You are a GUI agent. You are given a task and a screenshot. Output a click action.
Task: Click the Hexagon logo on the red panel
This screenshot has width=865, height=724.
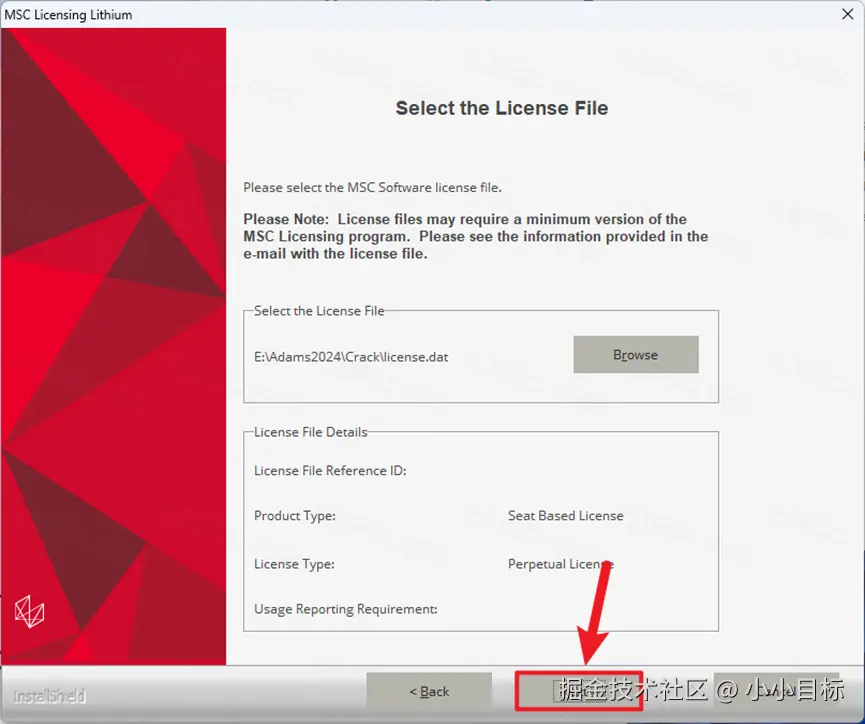[29, 611]
